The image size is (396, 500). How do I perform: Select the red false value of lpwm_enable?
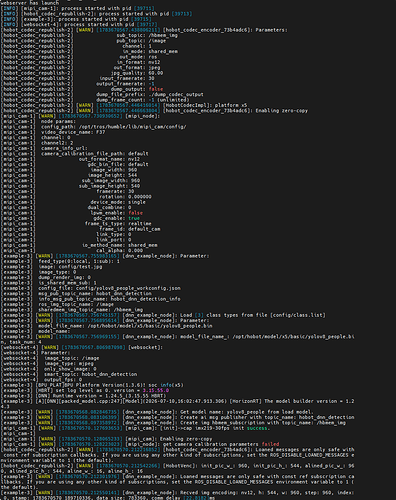[135, 213]
